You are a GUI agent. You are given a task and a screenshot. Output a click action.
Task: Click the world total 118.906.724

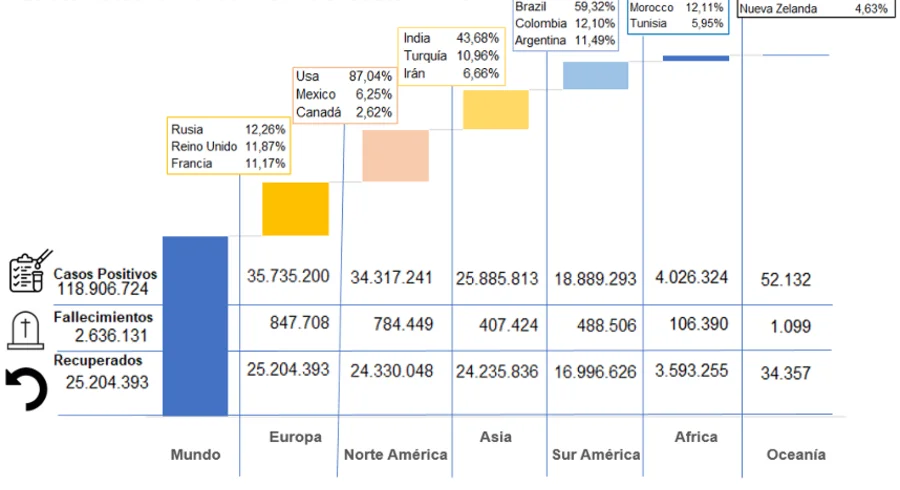[103, 289]
